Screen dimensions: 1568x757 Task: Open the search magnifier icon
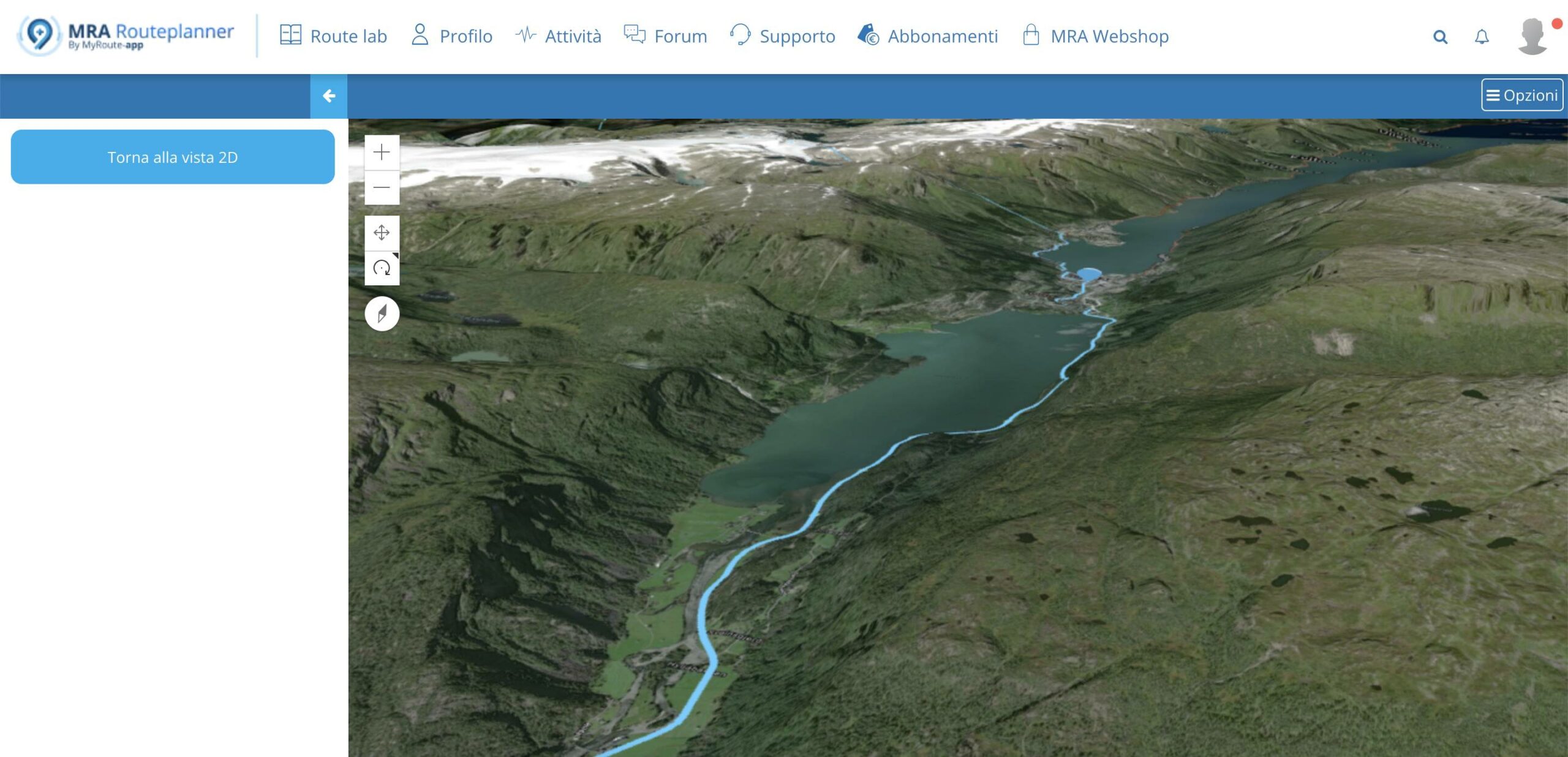coord(1440,37)
